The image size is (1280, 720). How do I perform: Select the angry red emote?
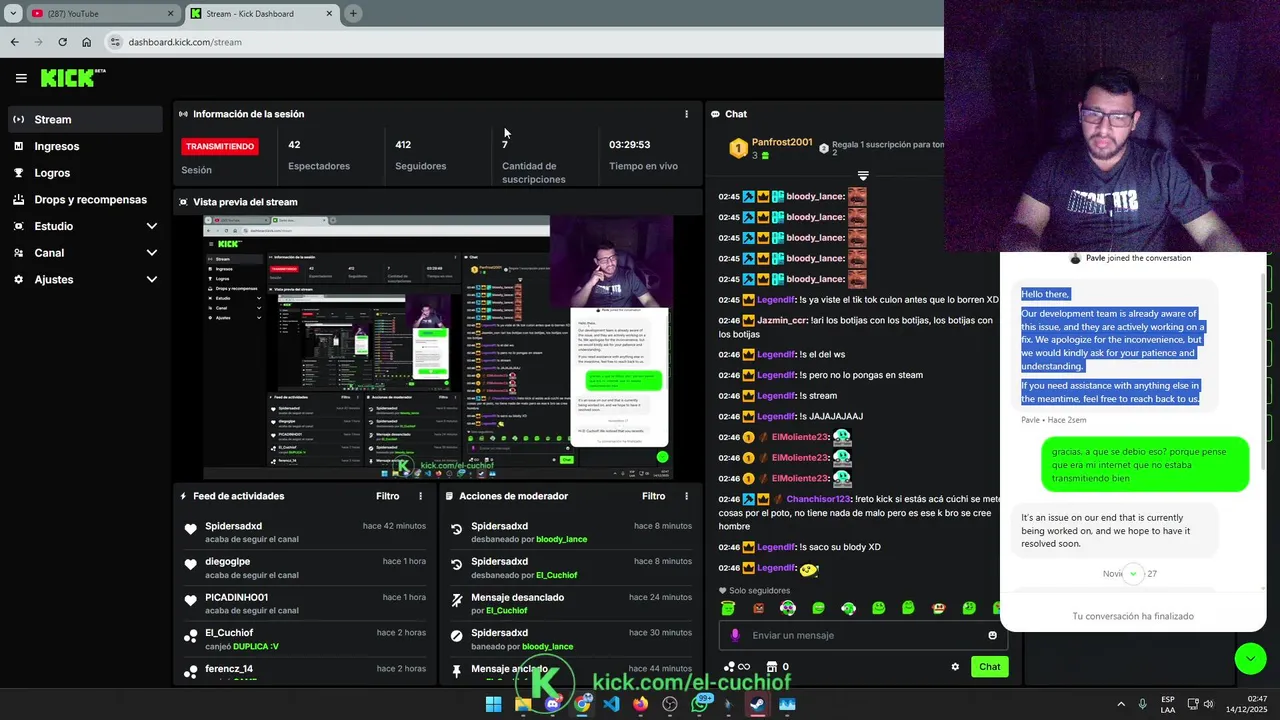point(758,608)
